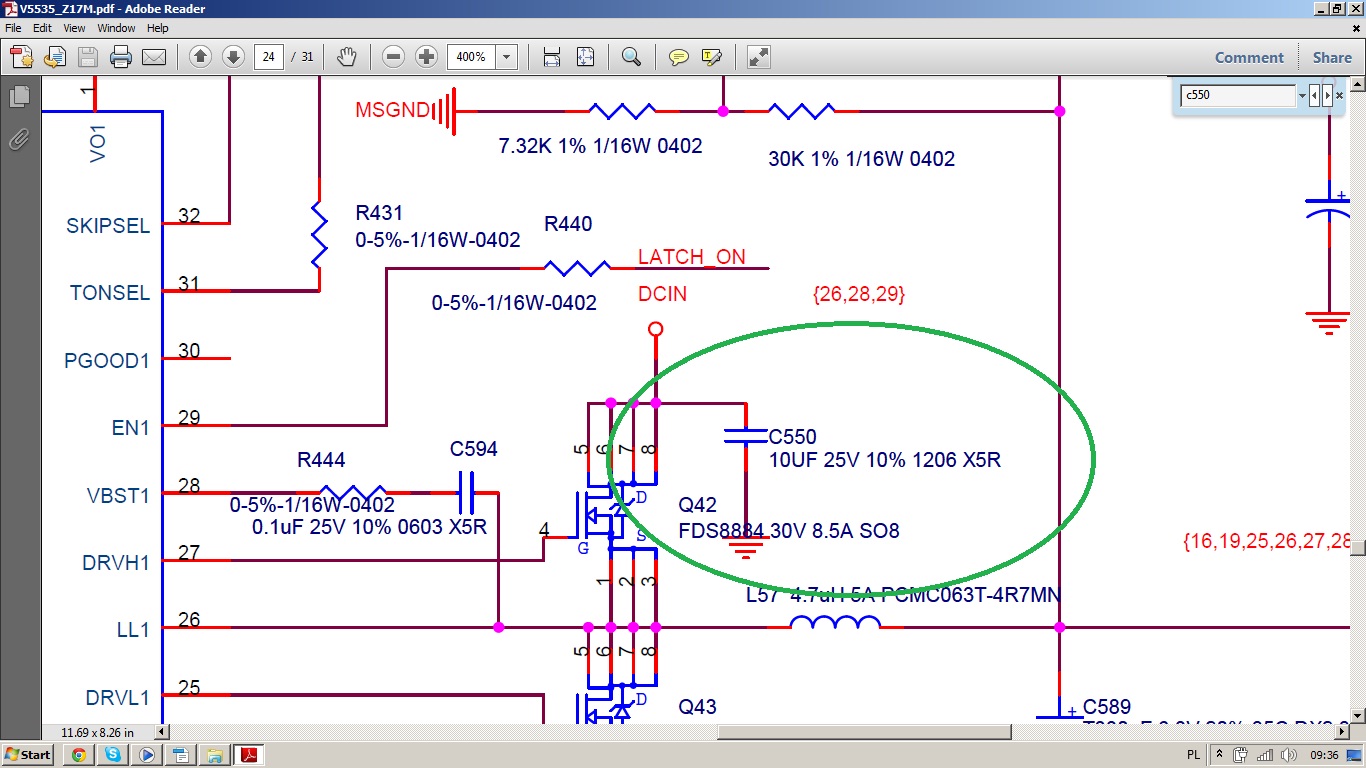Click the network signal tray icon

point(1264,755)
